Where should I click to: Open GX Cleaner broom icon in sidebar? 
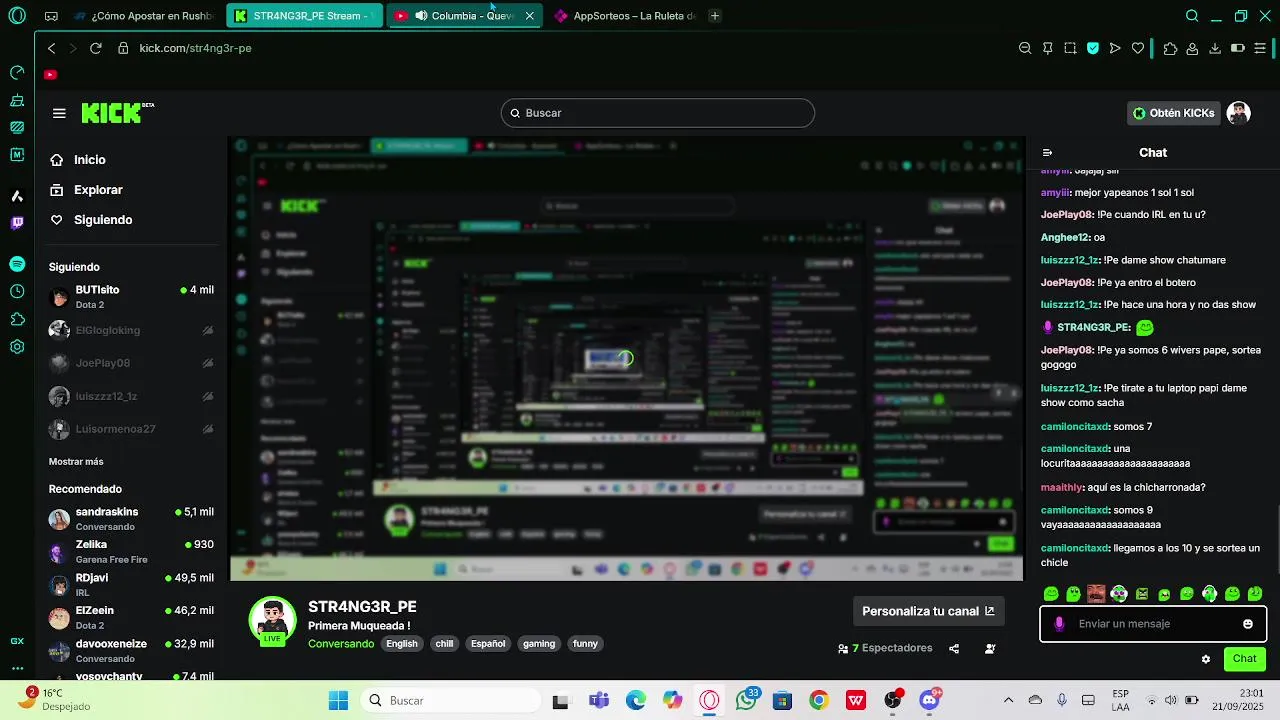[x=17, y=101]
